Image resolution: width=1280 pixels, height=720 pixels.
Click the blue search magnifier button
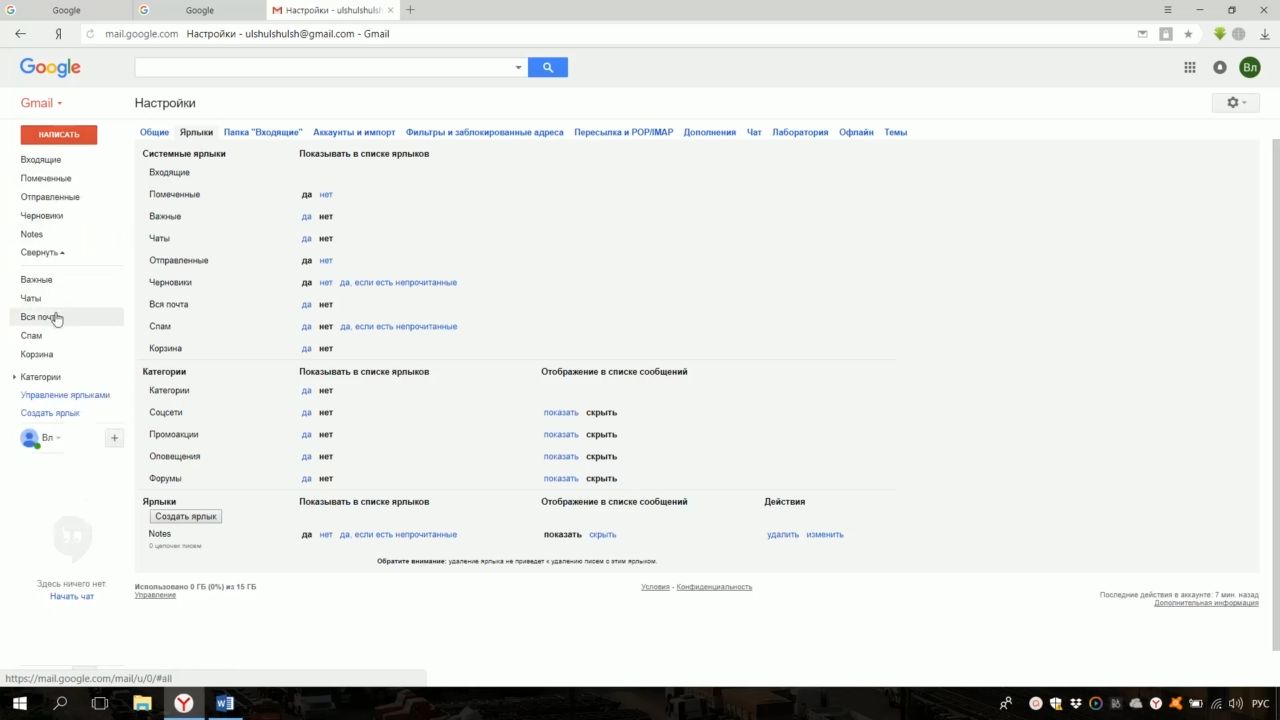pos(547,67)
